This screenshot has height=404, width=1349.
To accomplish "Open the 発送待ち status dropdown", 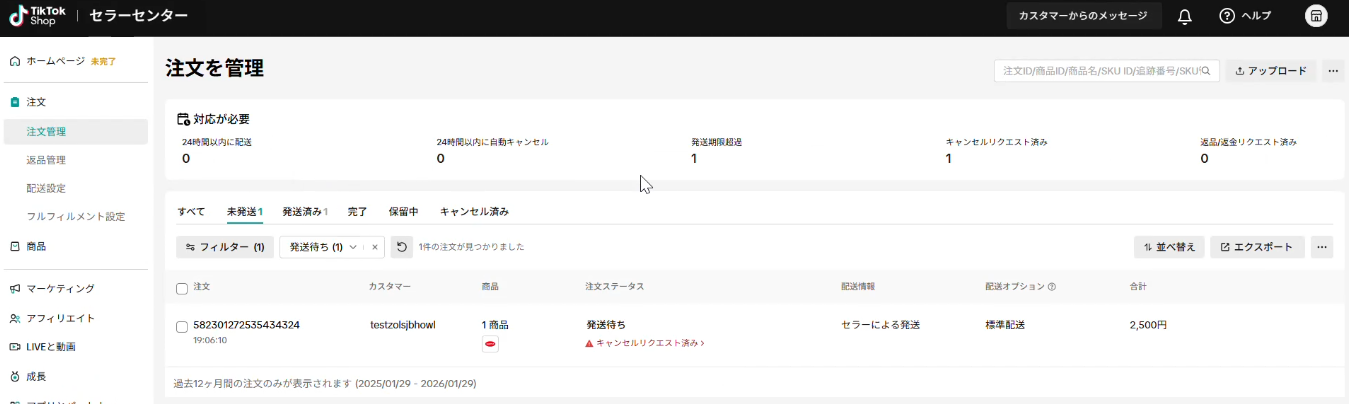I will coord(324,247).
